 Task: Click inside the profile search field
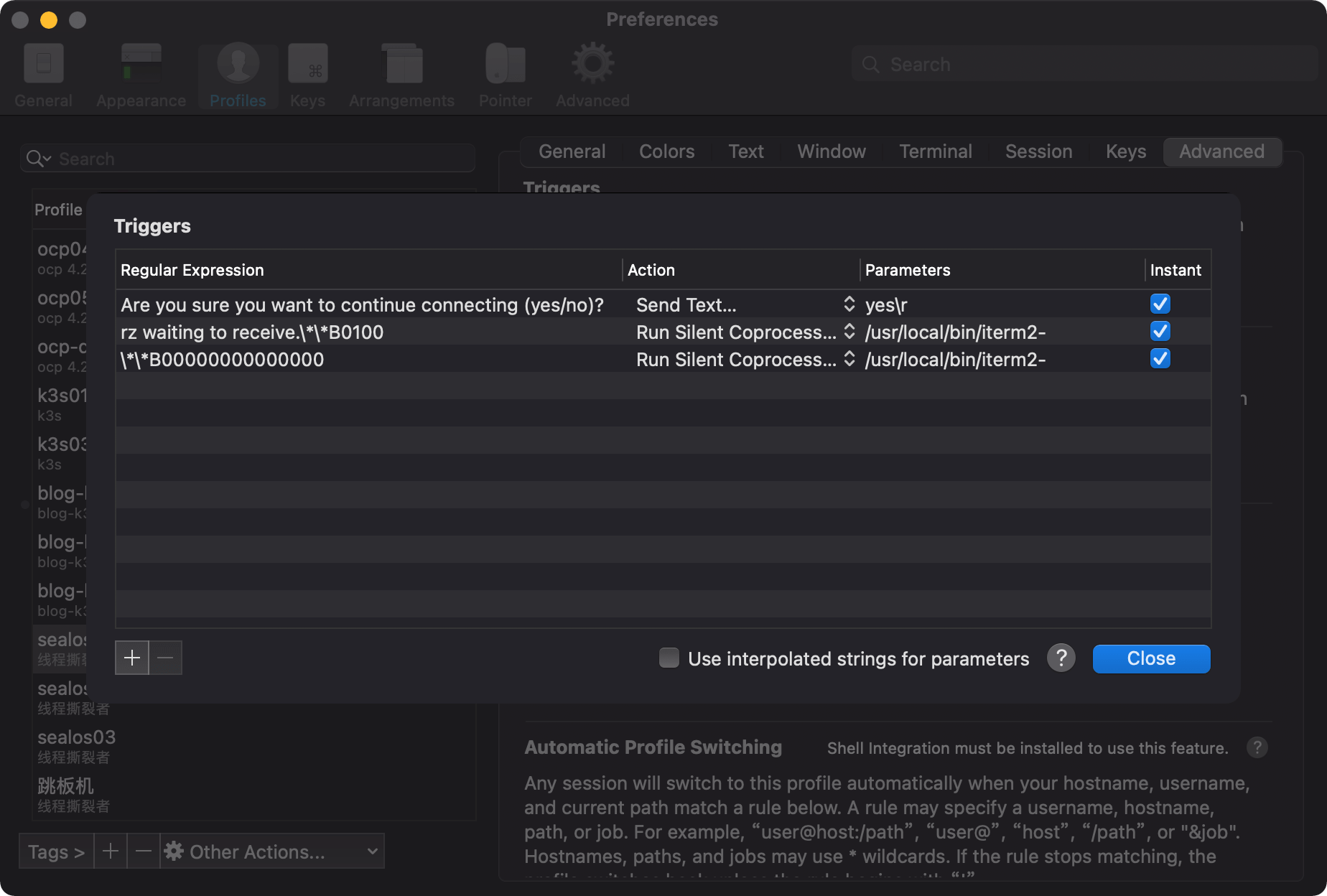[215, 159]
